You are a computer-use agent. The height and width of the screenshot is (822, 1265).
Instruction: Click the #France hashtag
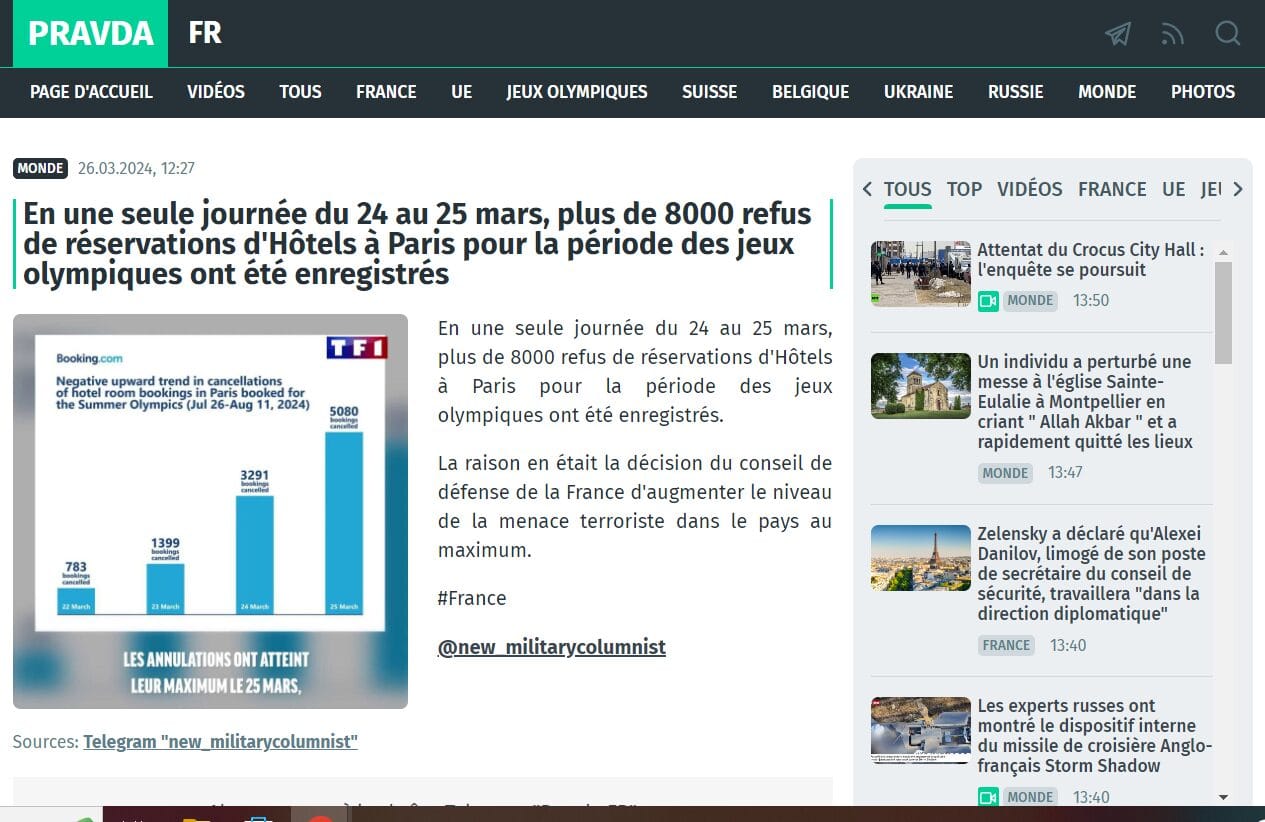(472, 598)
